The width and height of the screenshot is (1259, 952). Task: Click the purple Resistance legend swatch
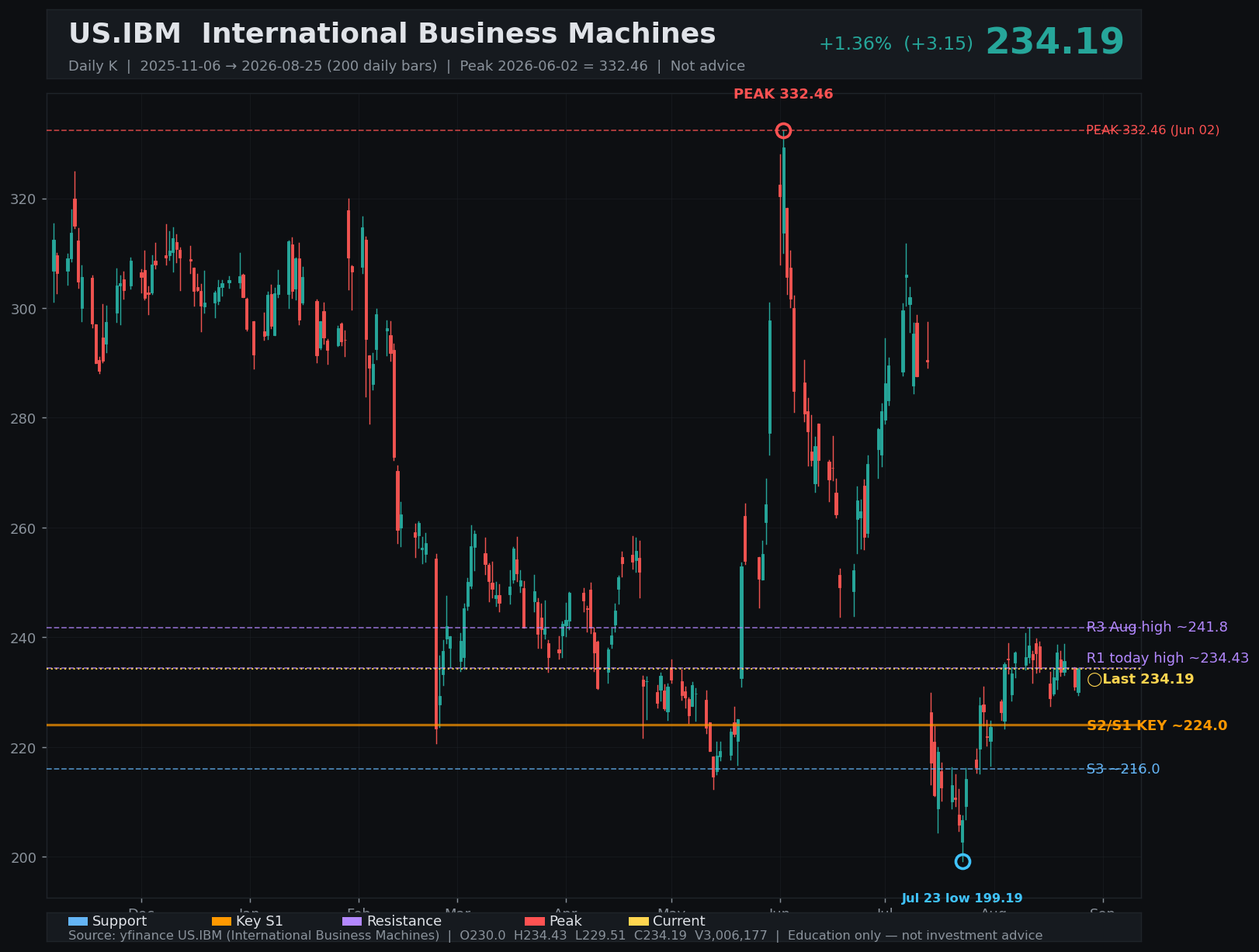click(x=352, y=921)
